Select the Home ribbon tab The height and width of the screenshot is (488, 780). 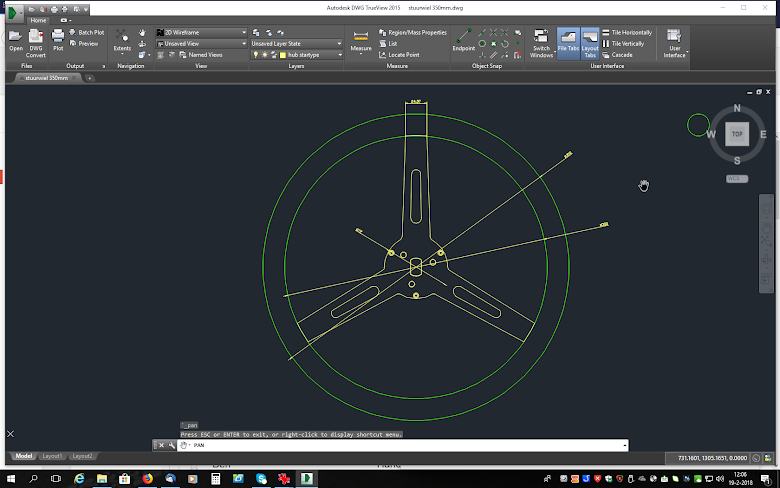click(x=37, y=20)
